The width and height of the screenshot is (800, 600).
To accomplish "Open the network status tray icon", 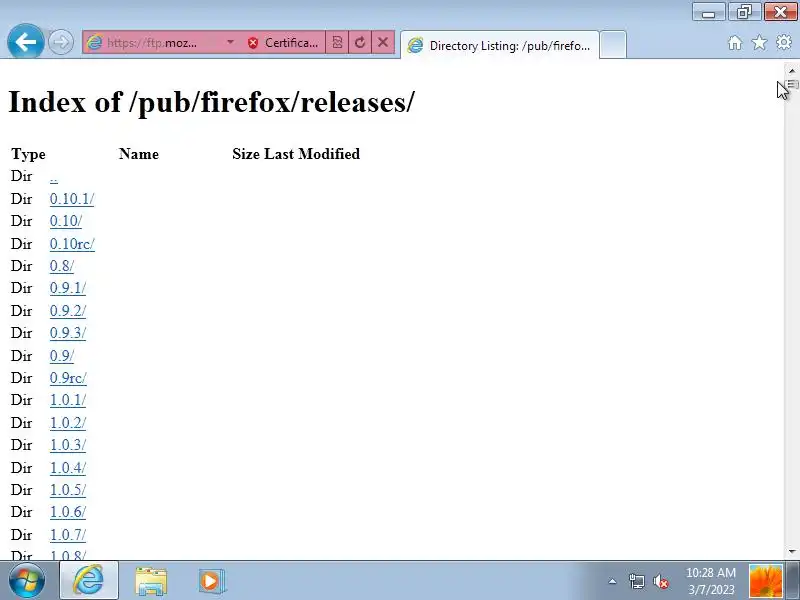I will [637, 581].
